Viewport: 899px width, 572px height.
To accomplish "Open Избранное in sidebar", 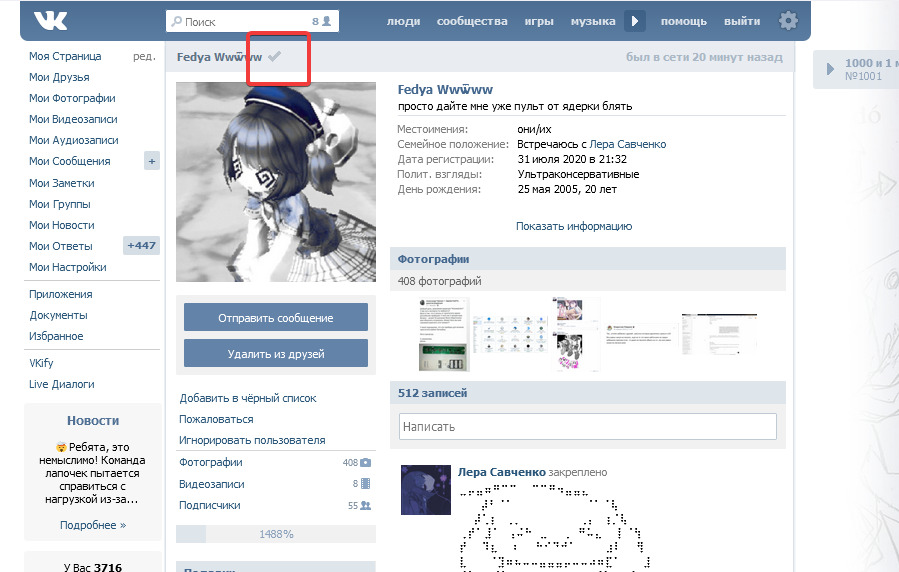I will click(x=56, y=336).
